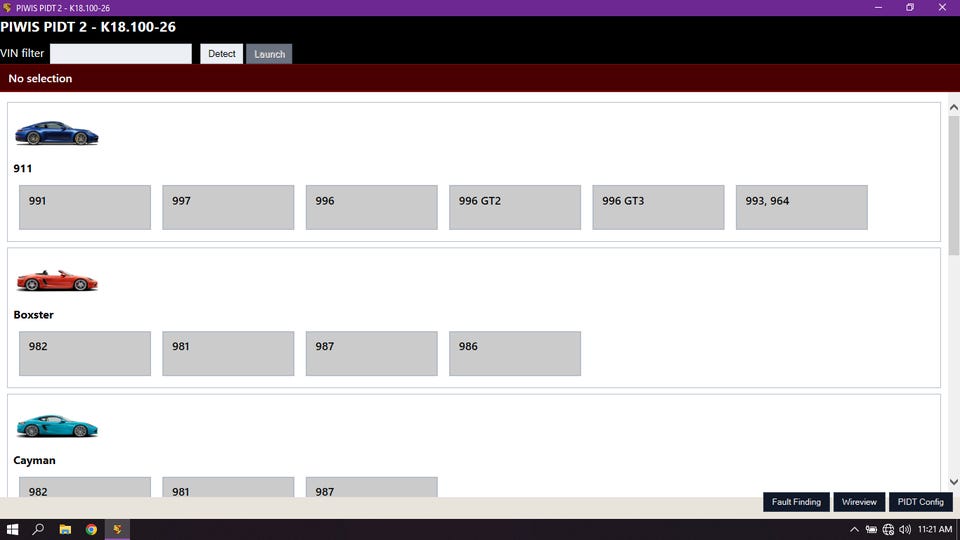
Task: Open Wireview
Action: 859,502
